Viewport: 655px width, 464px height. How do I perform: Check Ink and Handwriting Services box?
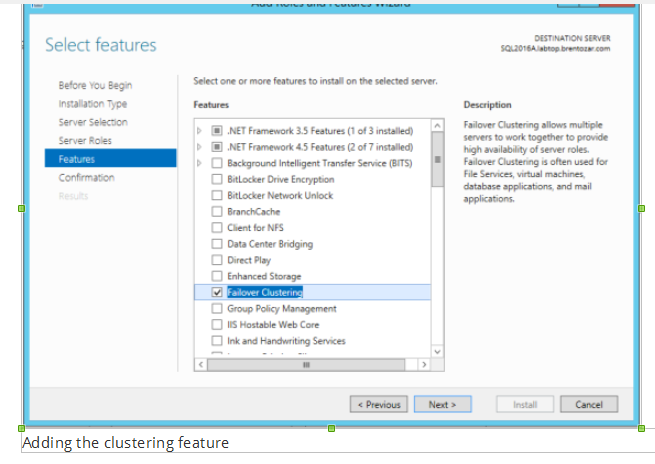217,341
